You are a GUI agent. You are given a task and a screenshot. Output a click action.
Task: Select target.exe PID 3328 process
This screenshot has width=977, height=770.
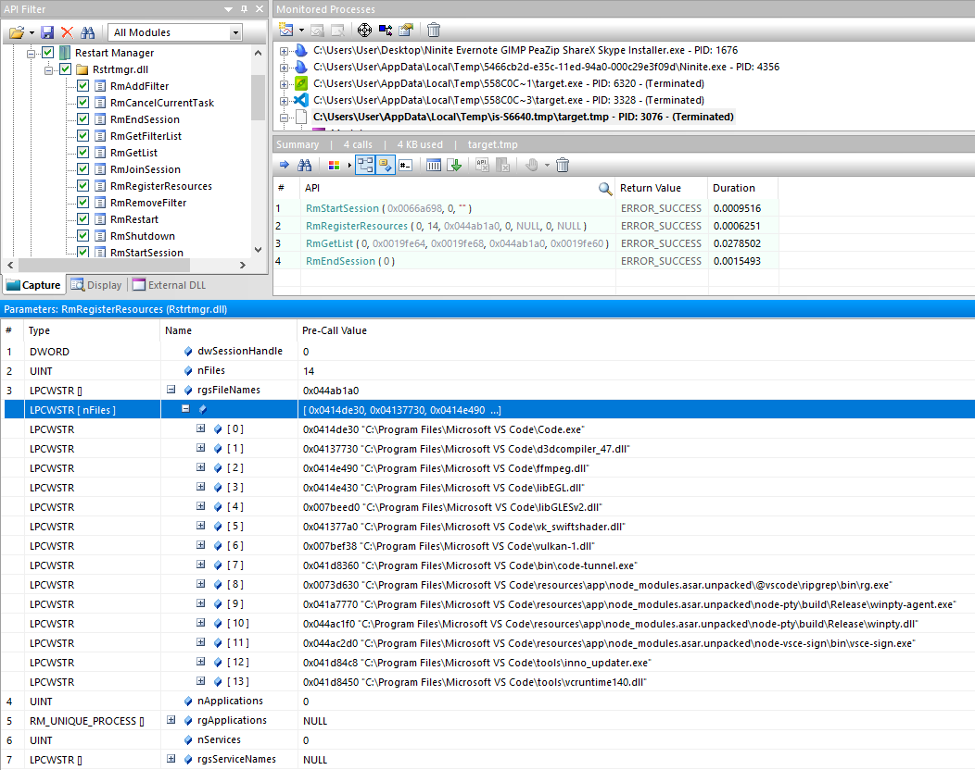coord(508,100)
